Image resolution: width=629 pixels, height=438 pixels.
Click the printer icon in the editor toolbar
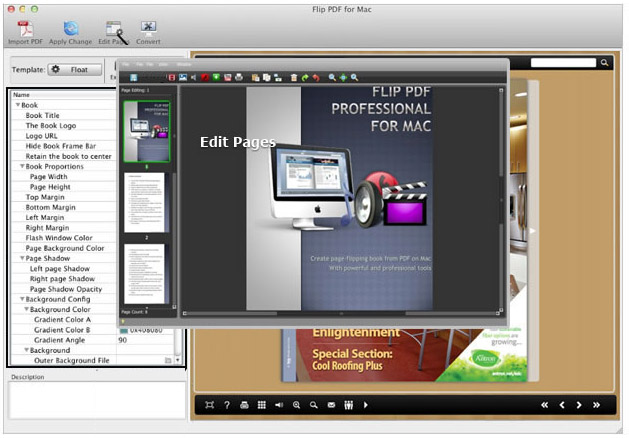(x=239, y=77)
